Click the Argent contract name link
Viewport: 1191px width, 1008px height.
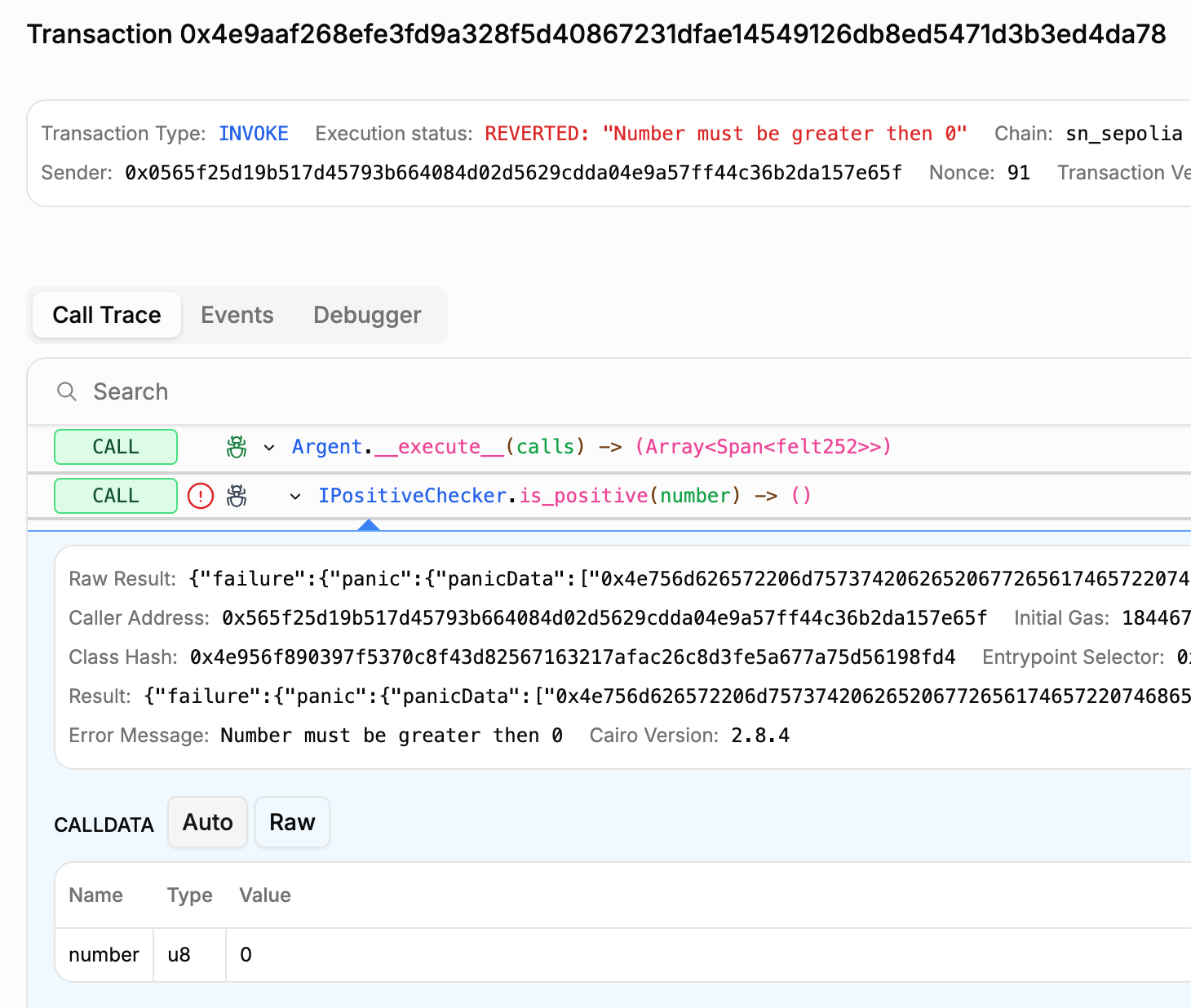coord(326,447)
